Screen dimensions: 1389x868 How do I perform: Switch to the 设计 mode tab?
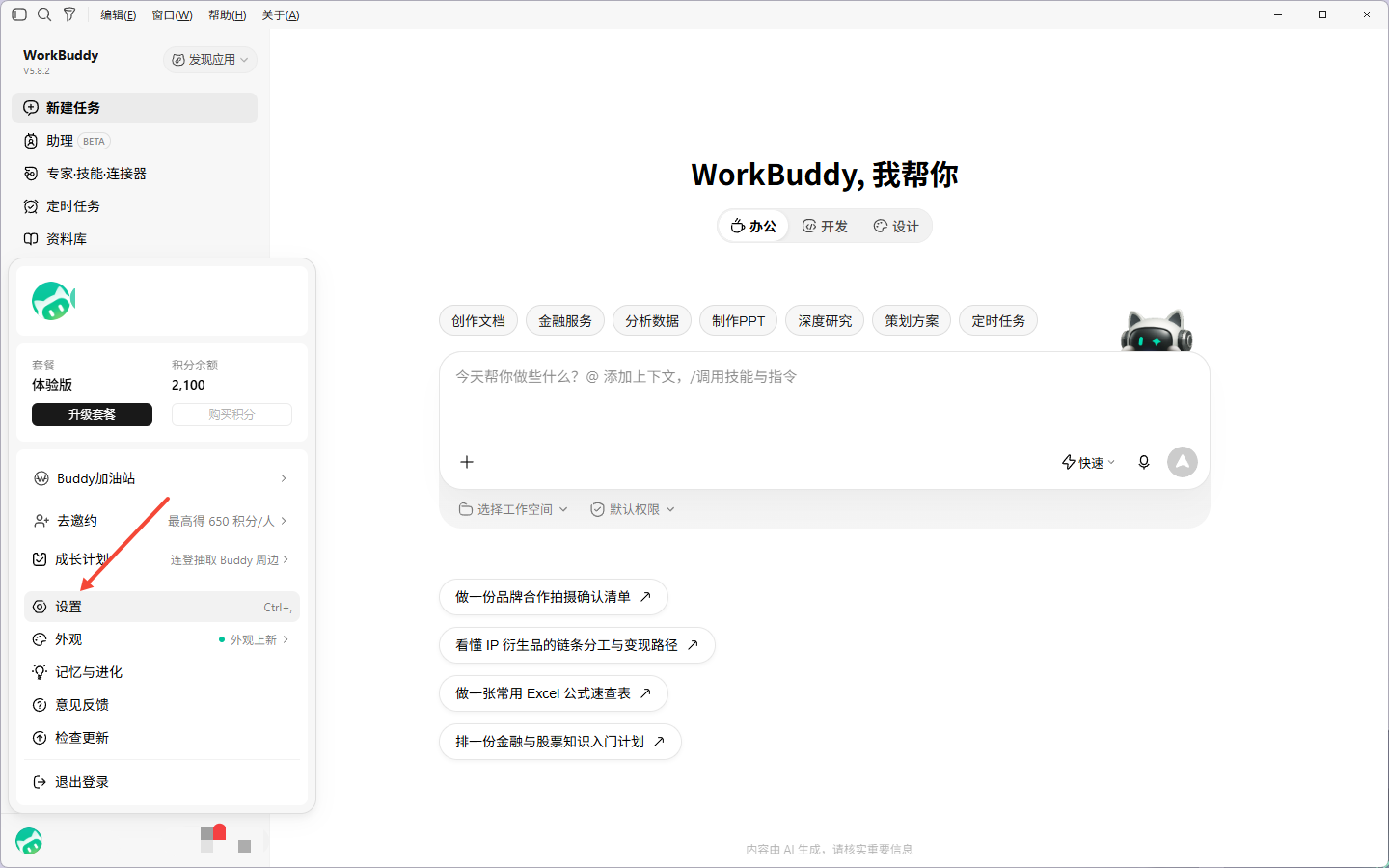pos(896,226)
